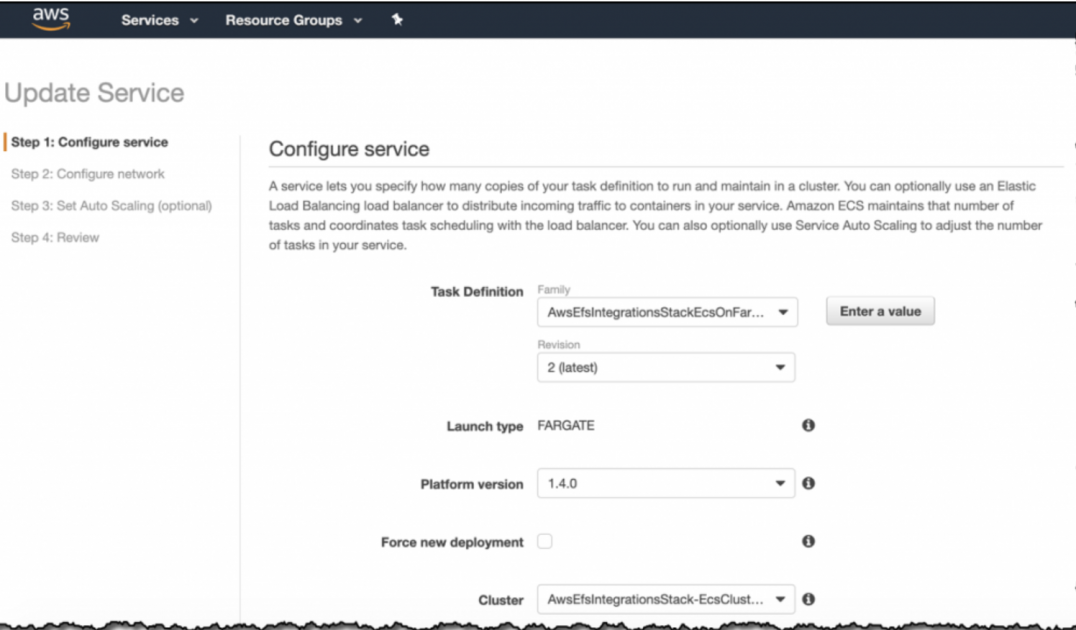Open the Services menu
The width and height of the screenshot is (1076, 630).
point(160,20)
